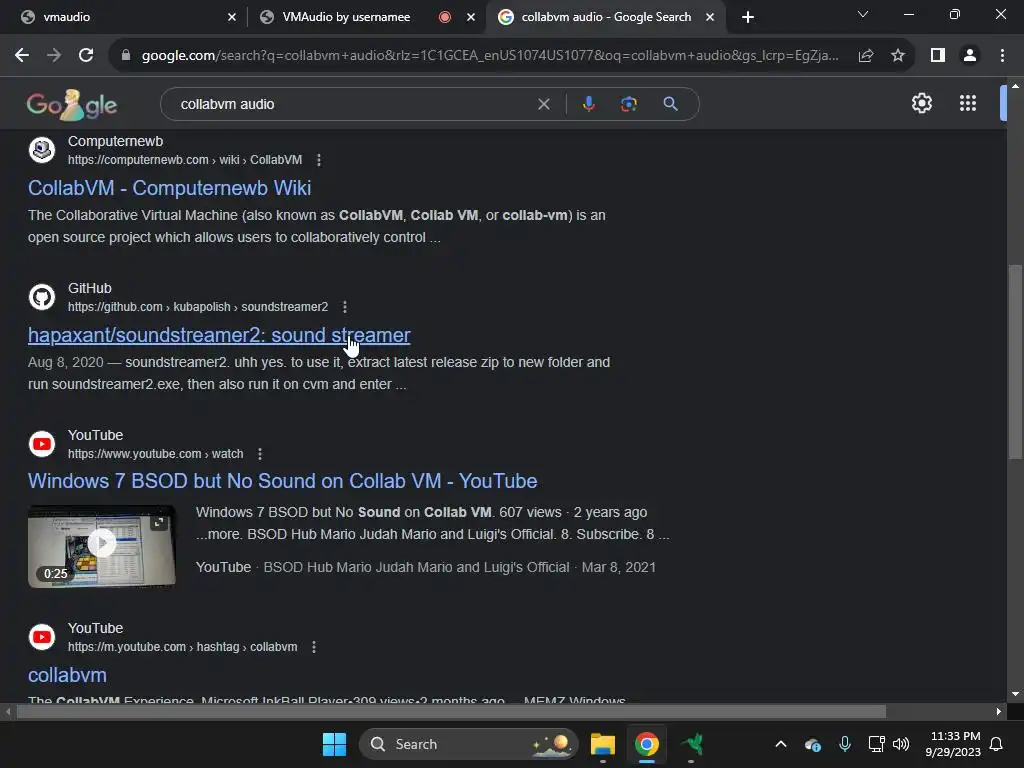Open clock showing 11:33 PM

(953, 744)
